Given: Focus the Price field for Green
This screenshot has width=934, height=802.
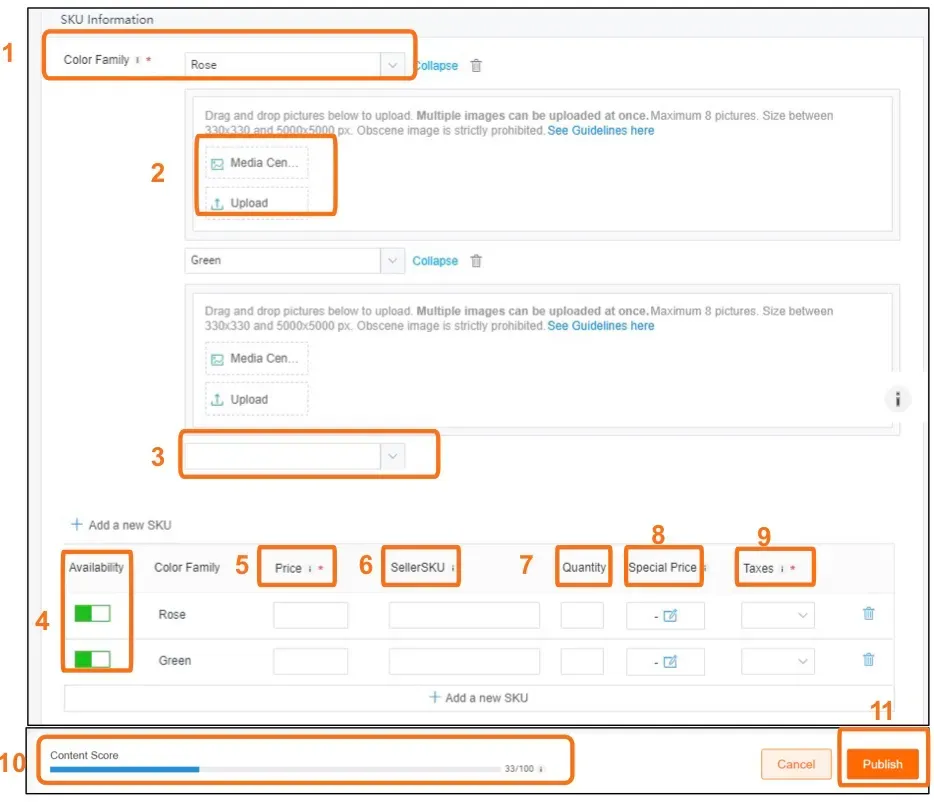Looking at the screenshot, I should pyautogui.click(x=310, y=661).
